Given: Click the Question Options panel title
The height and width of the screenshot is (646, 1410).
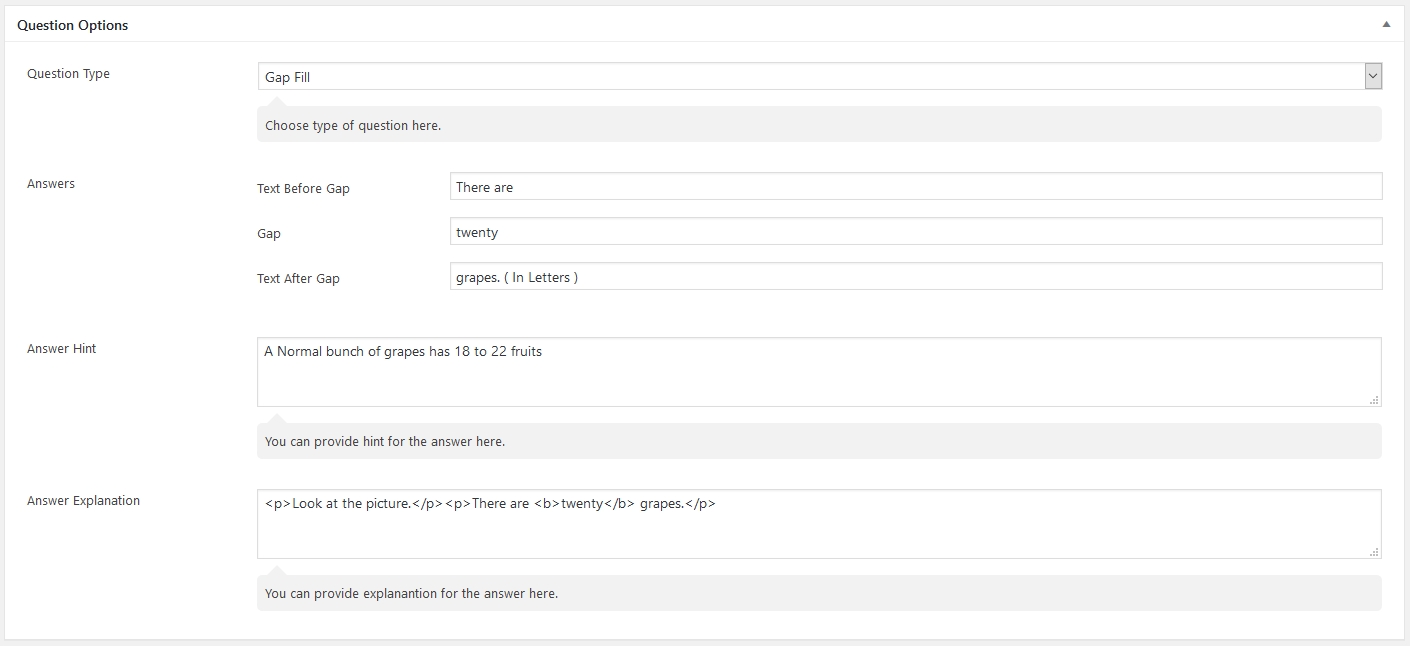Looking at the screenshot, I should [x=73, y=25].
